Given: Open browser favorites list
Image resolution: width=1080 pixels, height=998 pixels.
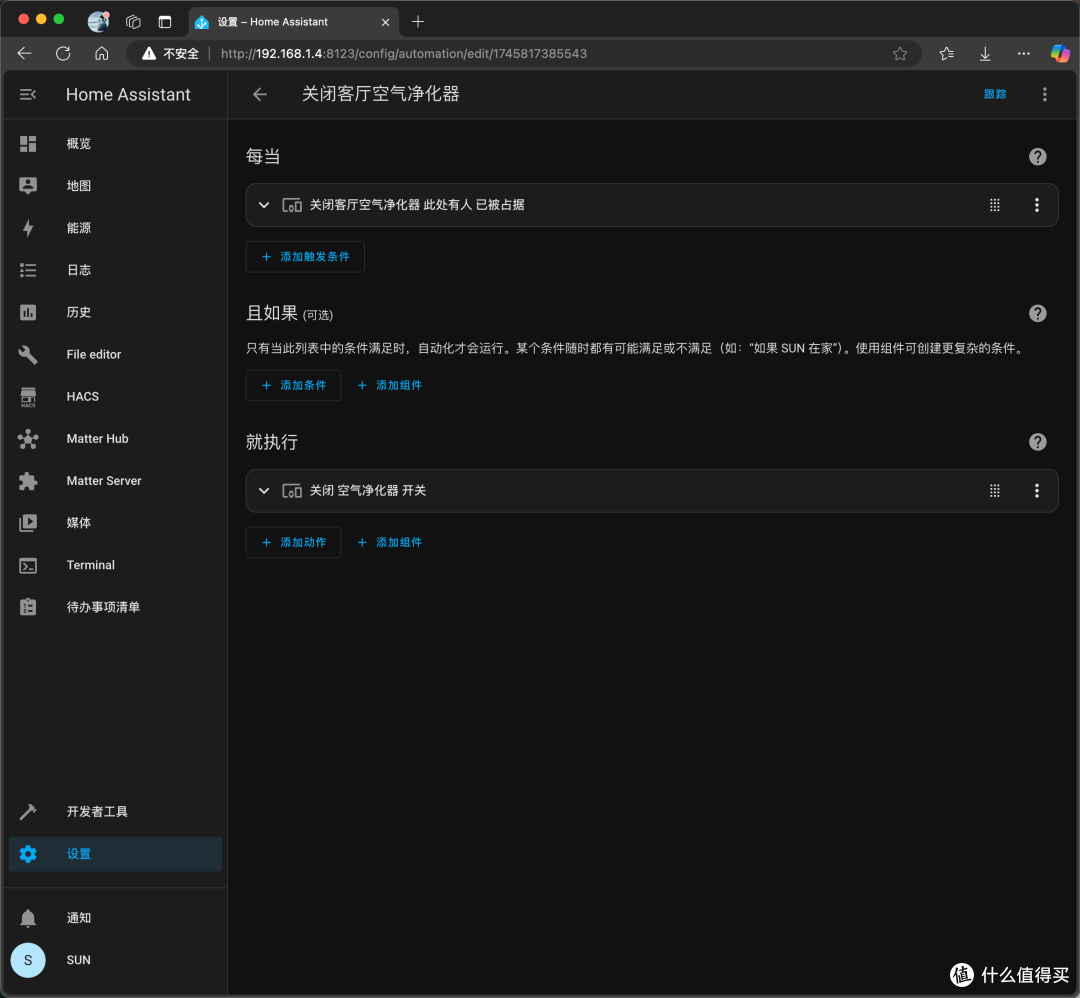Looking at the screenshot, I should point(946,54).
